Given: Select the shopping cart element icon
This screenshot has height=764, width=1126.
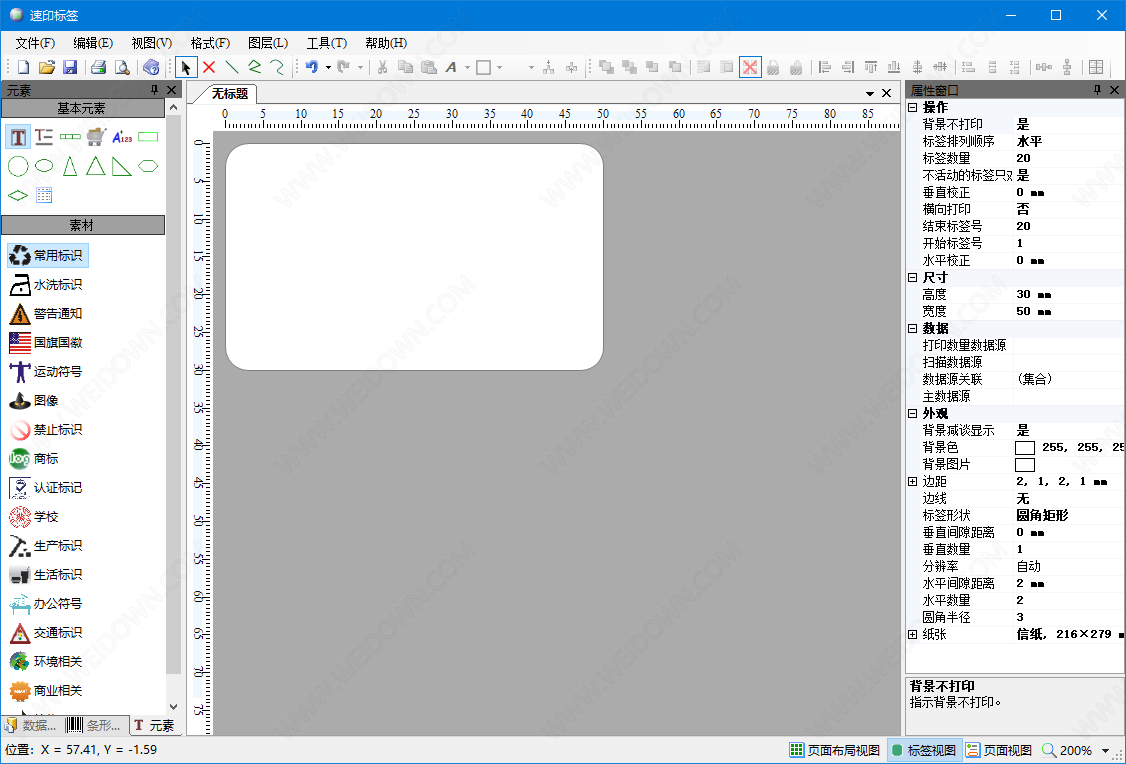Looking at the screenshot, I should tap(96, 137).
